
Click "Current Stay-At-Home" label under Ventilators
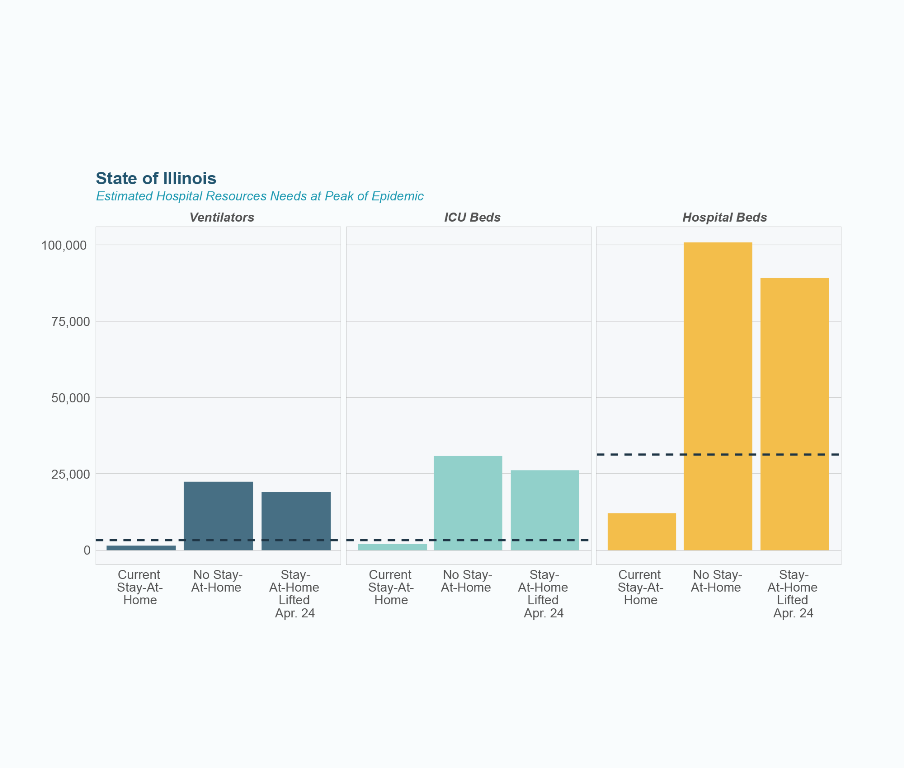click(x=139, y=587)
